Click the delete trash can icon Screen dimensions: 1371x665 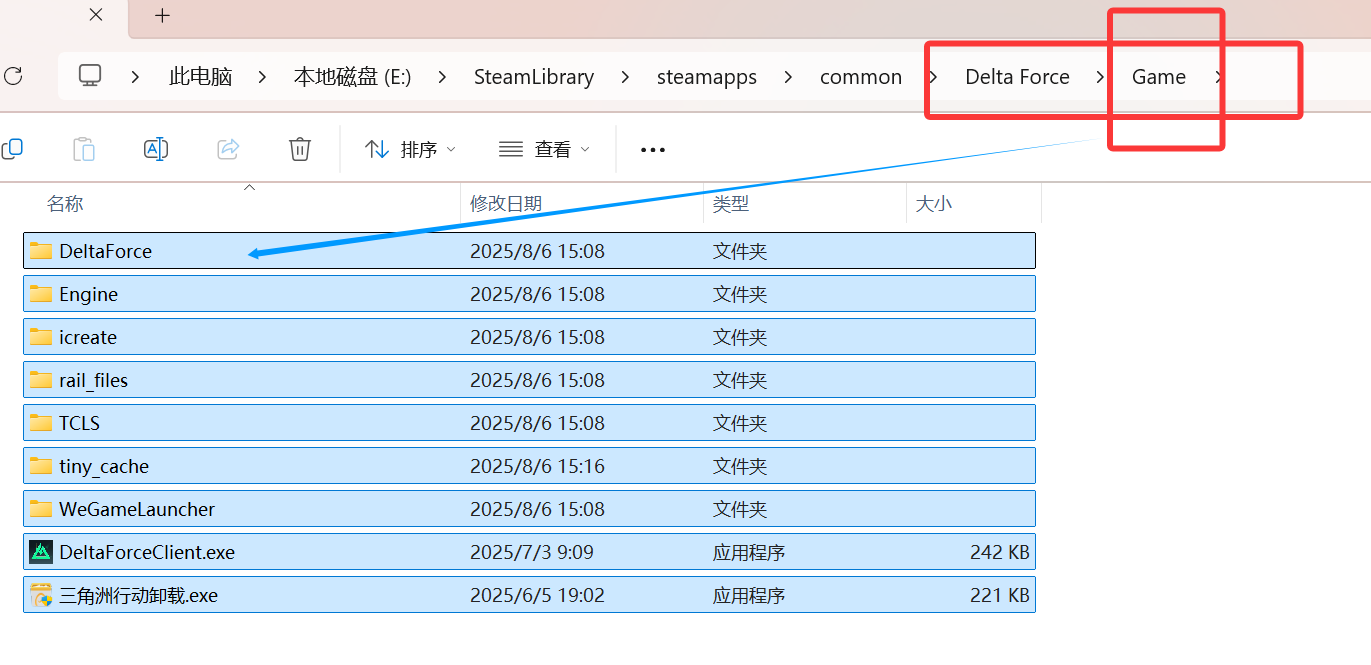(x=299, y=149)
